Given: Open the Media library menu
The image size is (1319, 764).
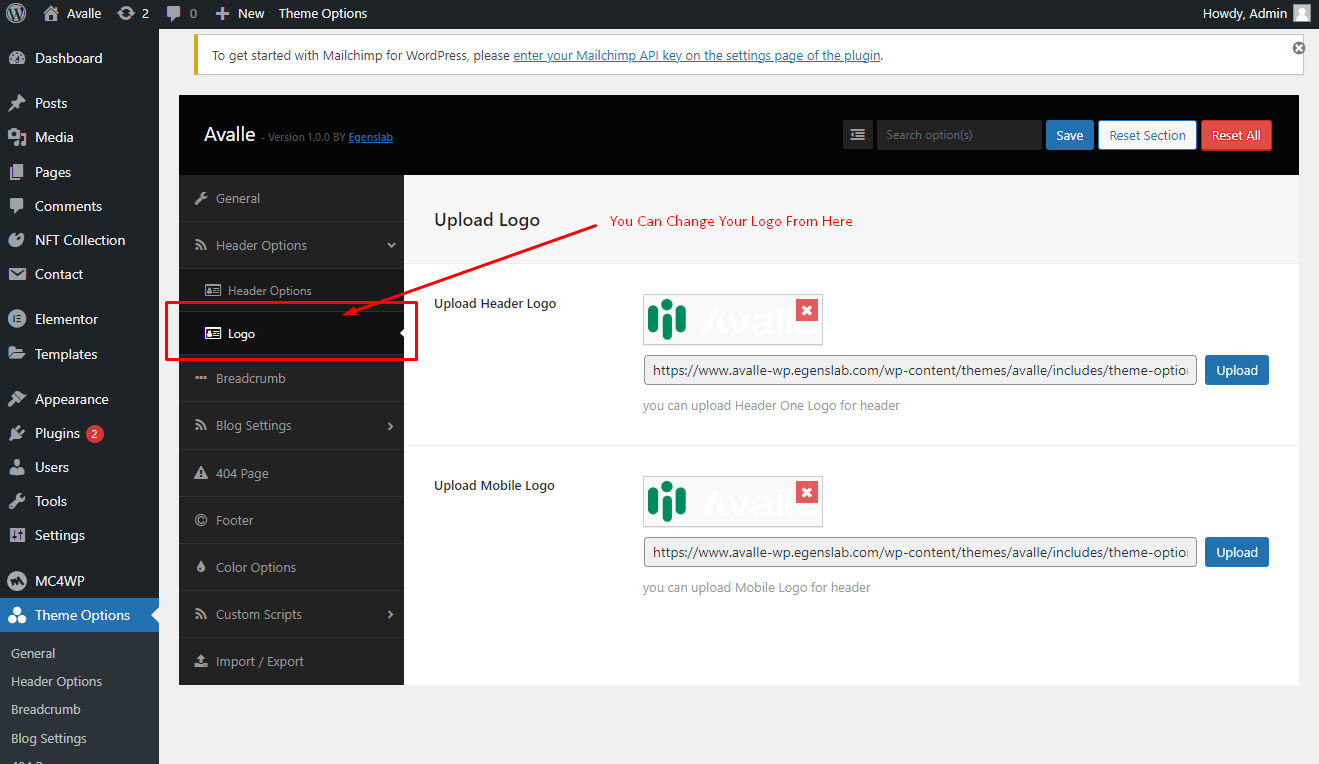Looking at the screenshot, I should (x=79, y=137).
